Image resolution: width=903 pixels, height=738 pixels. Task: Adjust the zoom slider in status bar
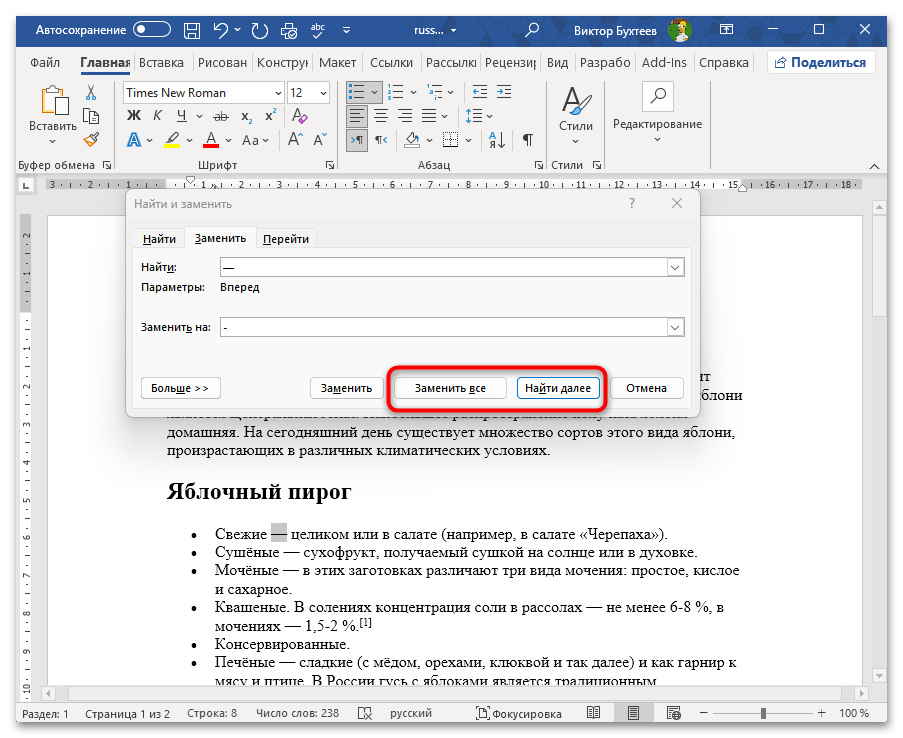[763, 714]
